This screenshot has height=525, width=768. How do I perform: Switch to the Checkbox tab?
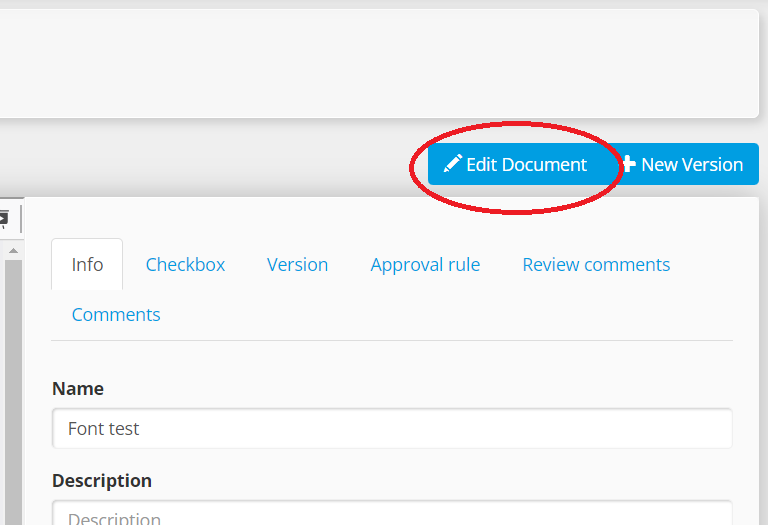(185, 264)
